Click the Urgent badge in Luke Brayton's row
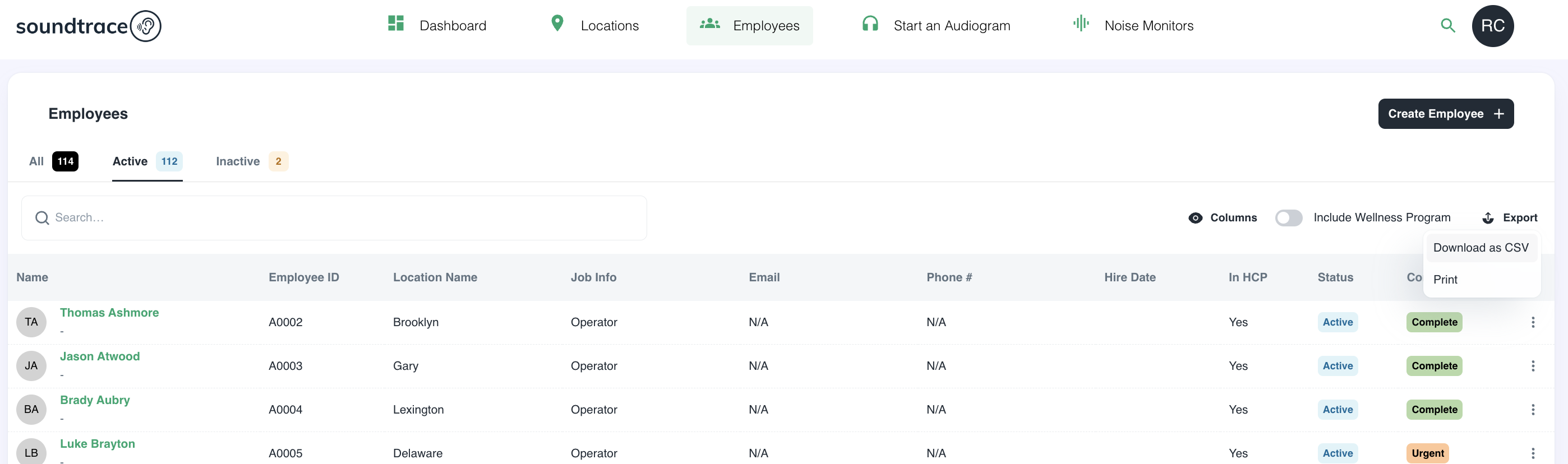Screen dimensions: 1568x464 point(1427,454)
